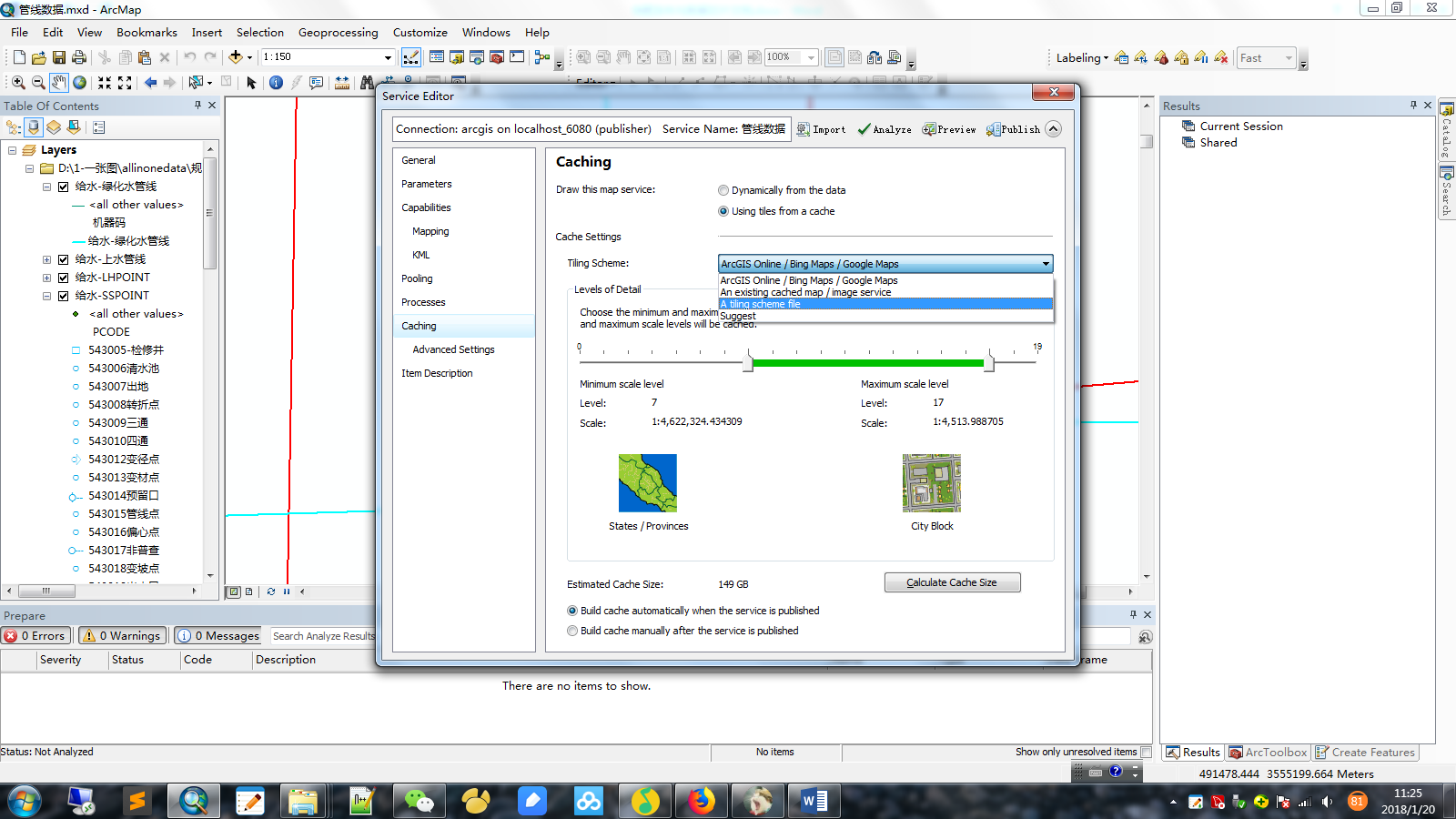Open the Customize menu
Viewport: 1456px width, 819px height.
[420, 32]
